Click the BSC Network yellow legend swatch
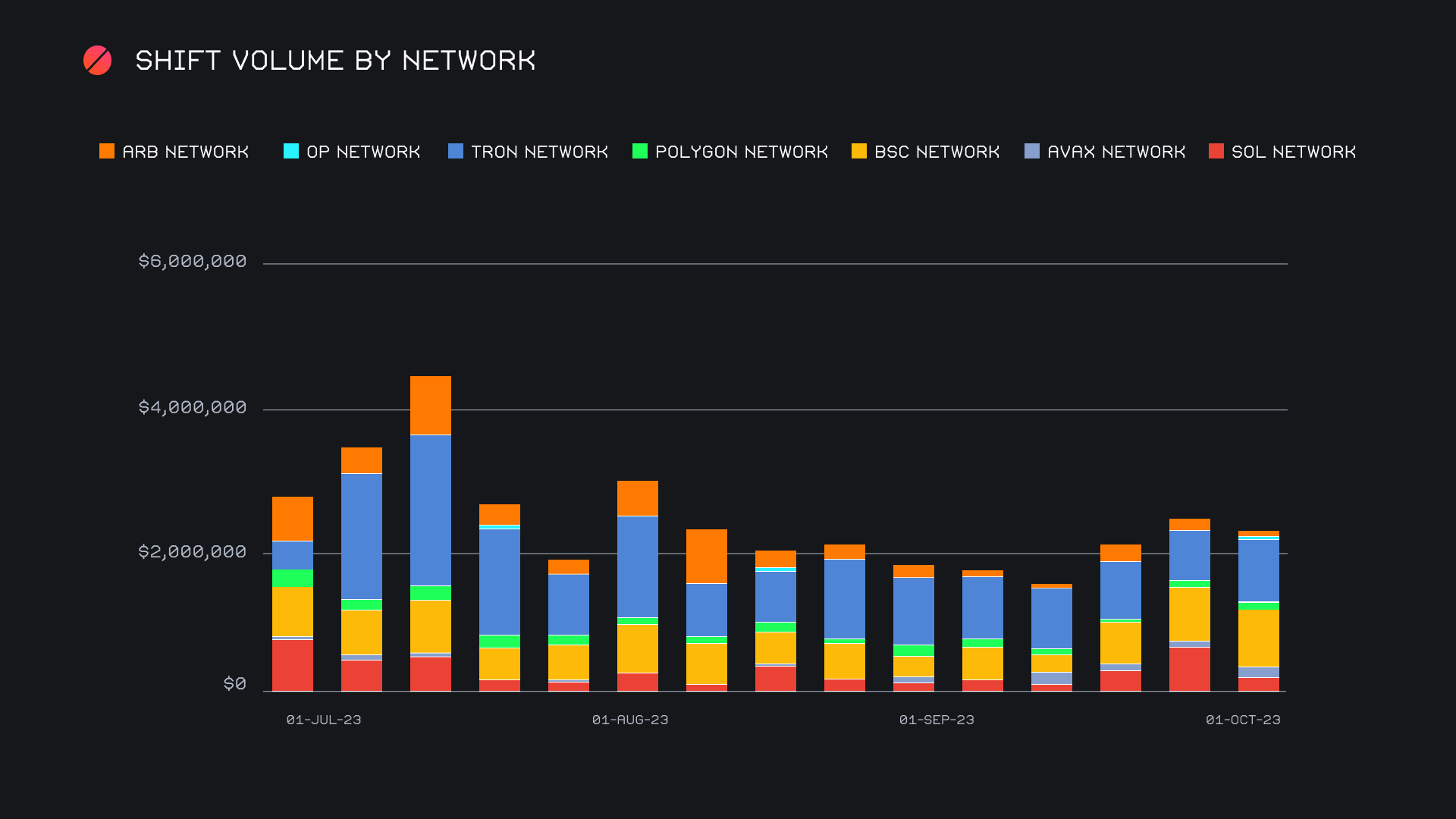Viewport: 1456px width, 819px height. pos(859,152)
